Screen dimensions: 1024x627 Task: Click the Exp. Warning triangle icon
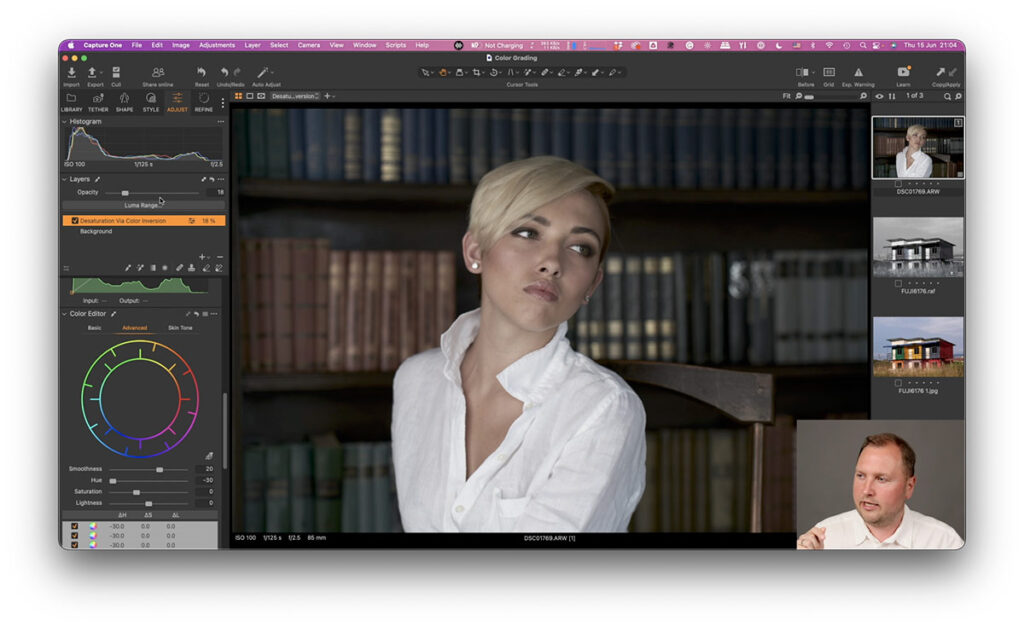point(858,72)
